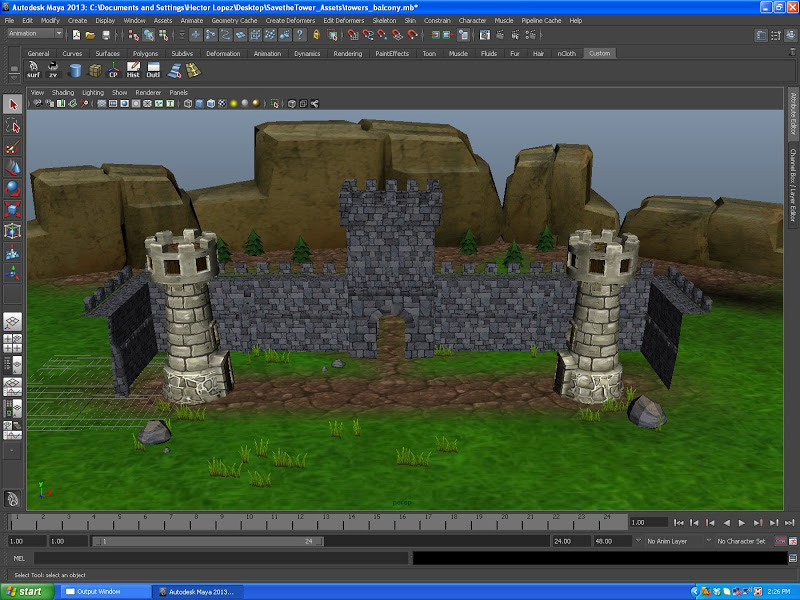Click the 'Hist' delete history shelf button
The image size is (800, 600).
click(133, 70)
